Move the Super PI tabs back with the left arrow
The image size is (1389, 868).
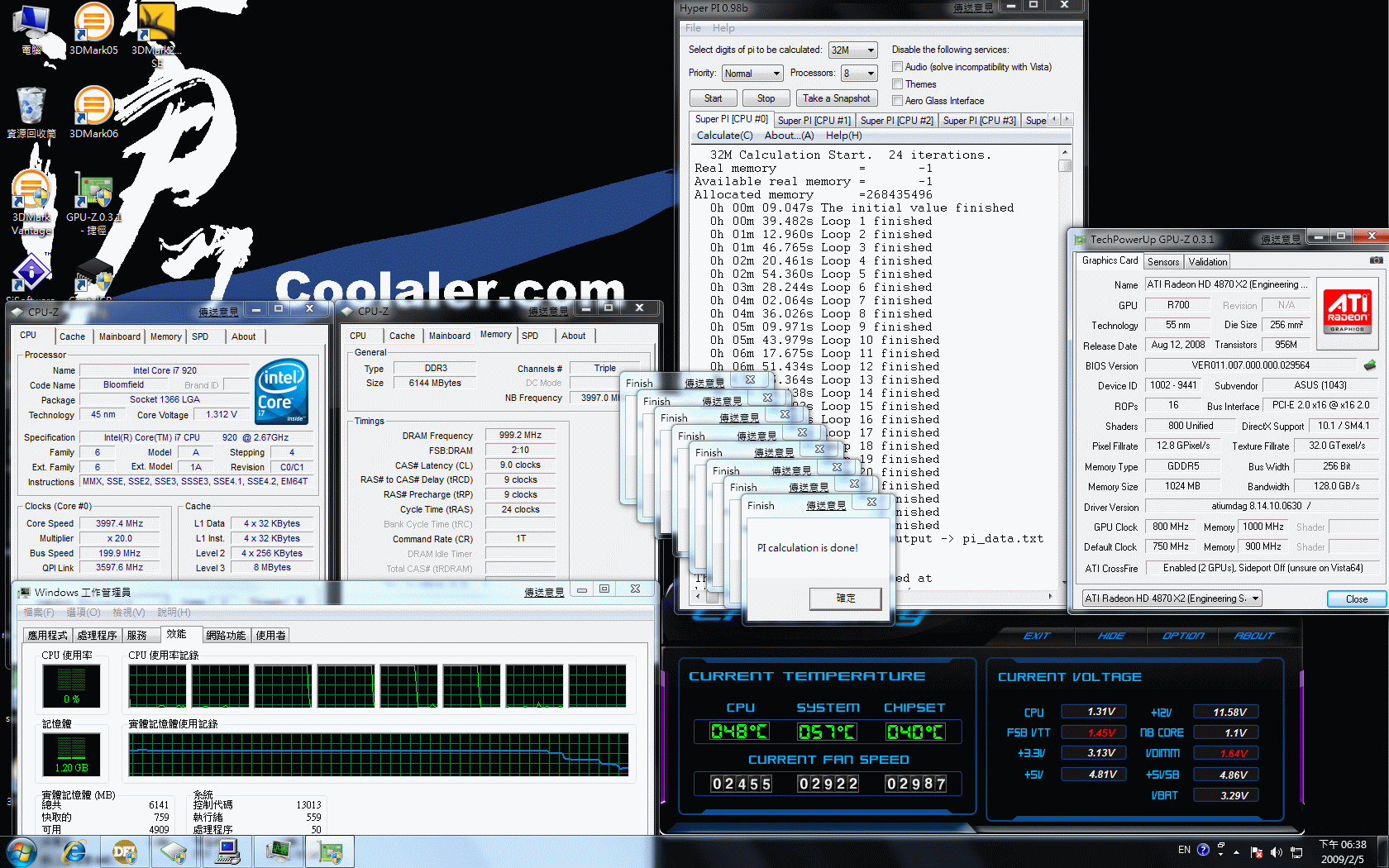click(x=1054, y=119)
